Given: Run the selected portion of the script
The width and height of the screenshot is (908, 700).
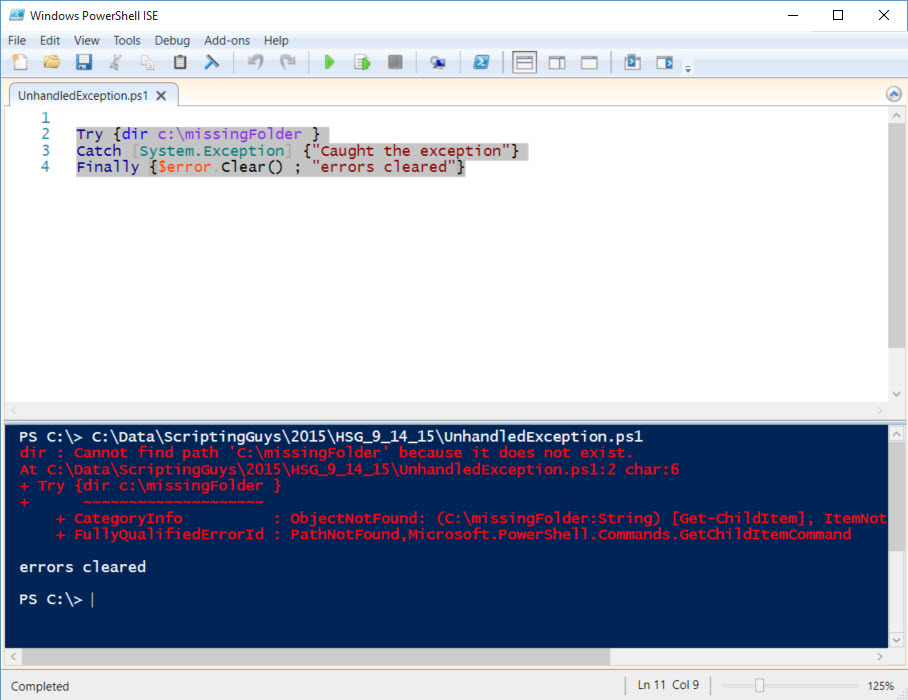Looking at the screenshot, I should [362, 62].
